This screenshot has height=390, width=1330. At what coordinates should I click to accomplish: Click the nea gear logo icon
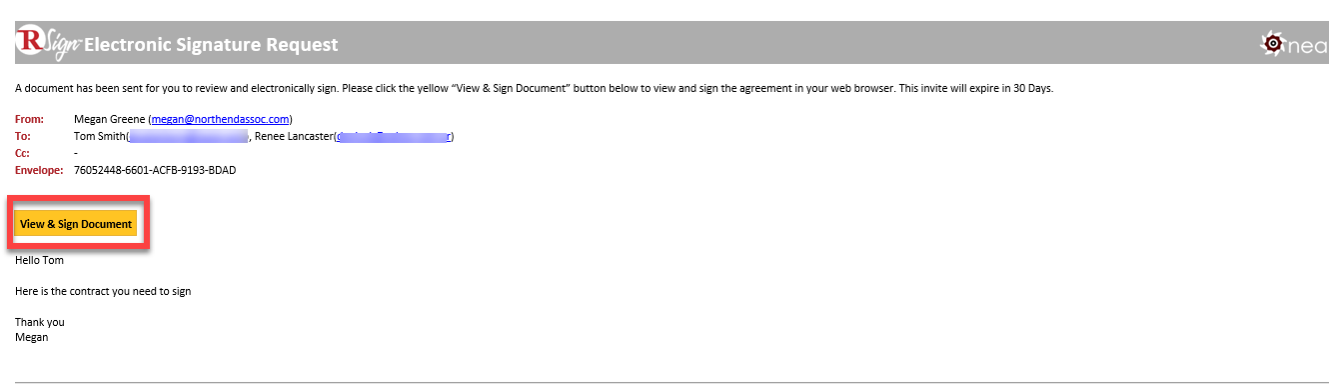coord(1273,43)
